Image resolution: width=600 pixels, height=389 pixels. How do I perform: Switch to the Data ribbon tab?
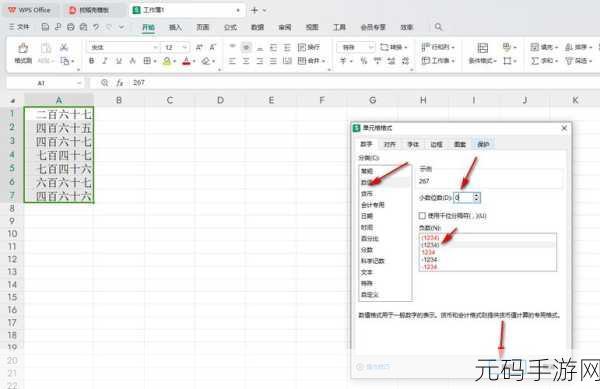[x=258, y=27]
